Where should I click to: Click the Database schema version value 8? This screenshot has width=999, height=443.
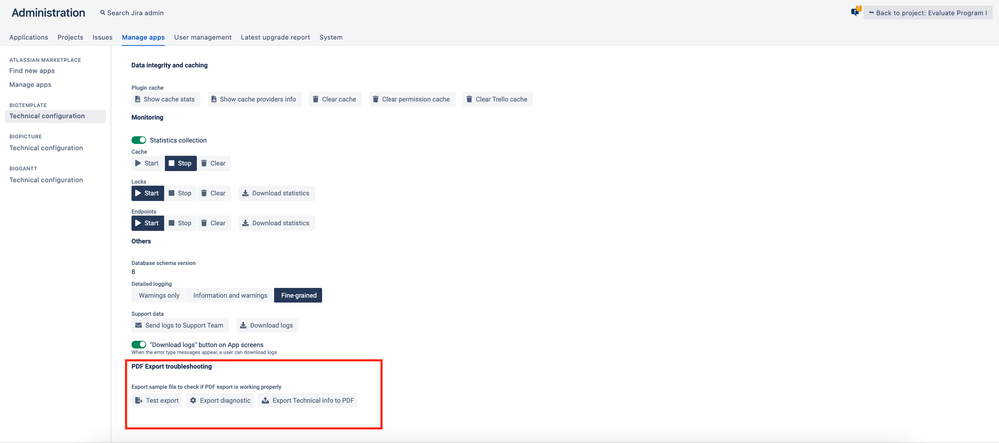(134, 272)
